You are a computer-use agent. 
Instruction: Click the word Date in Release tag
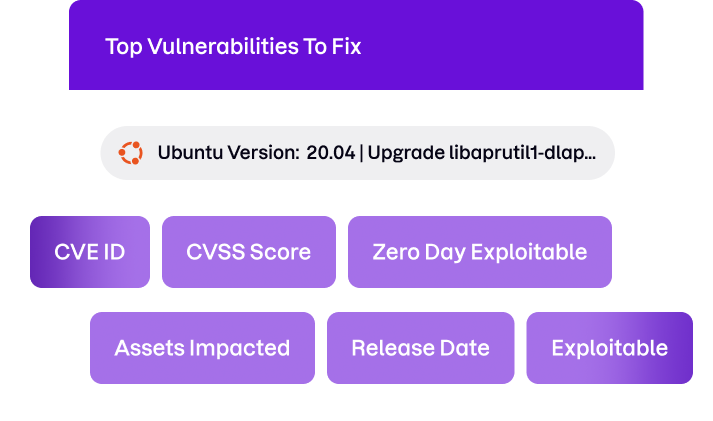click(x=466, y=348)
